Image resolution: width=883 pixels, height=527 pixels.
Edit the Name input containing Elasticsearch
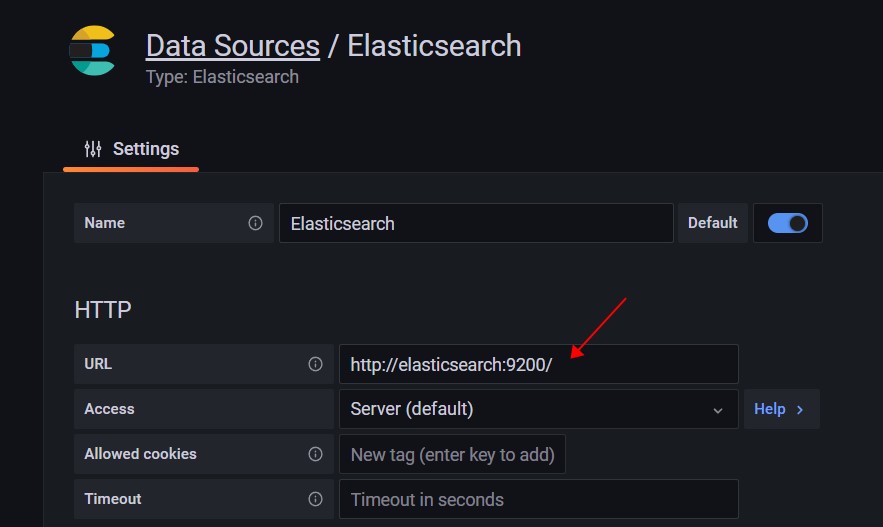[x=476, y=223]
